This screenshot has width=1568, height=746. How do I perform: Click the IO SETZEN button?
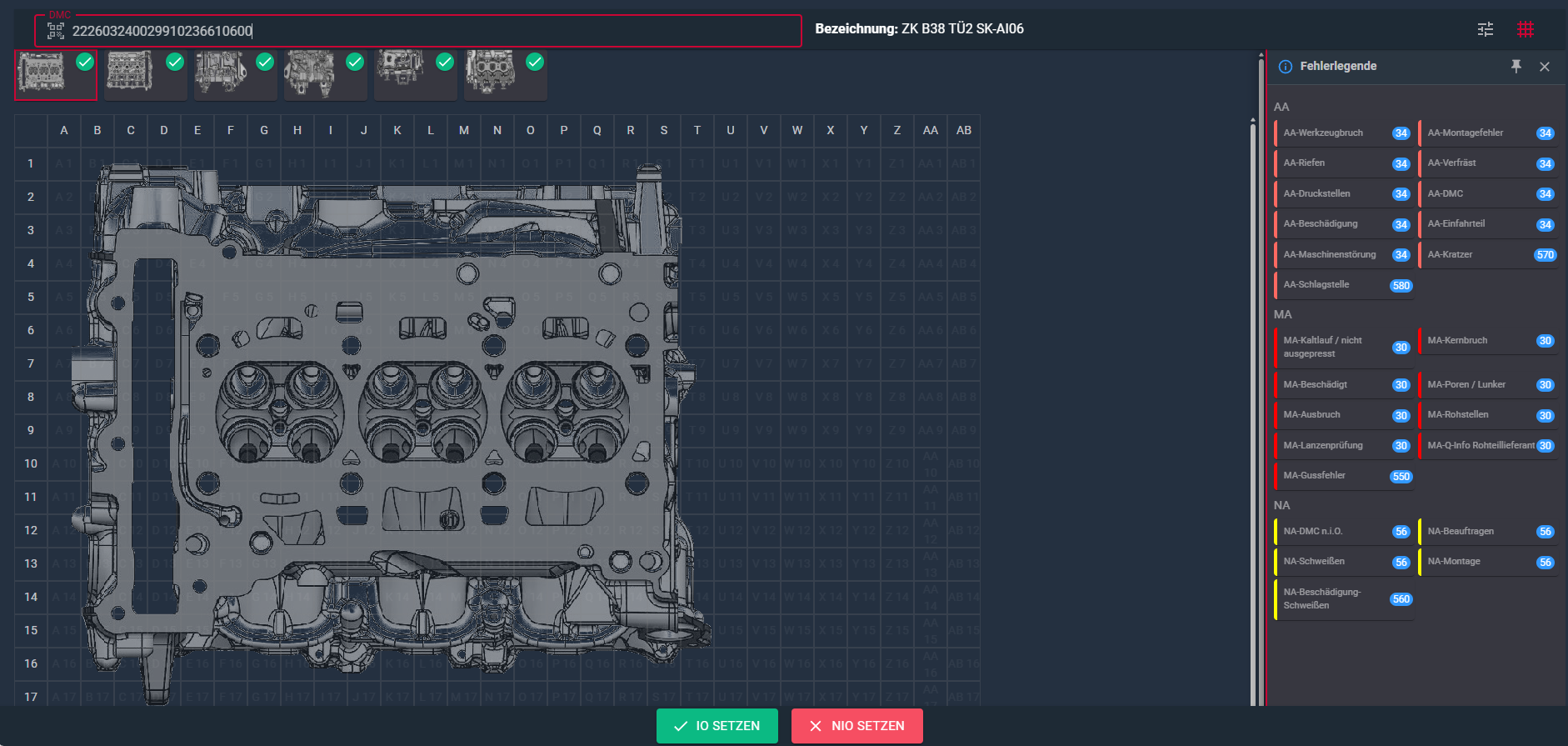[x=717, y=726]
